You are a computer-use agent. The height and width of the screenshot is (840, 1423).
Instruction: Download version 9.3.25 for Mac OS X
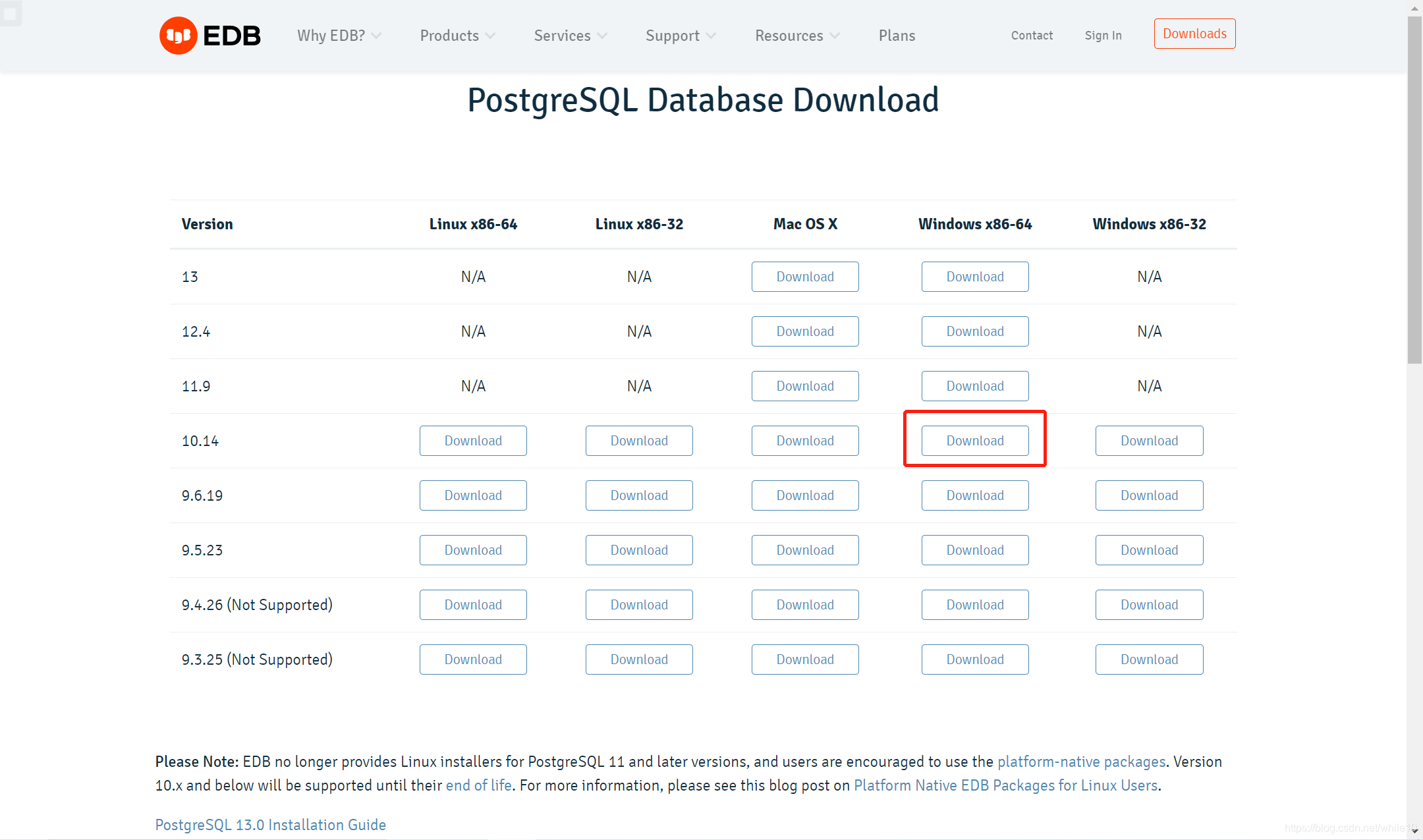click(x=805, y=659)
